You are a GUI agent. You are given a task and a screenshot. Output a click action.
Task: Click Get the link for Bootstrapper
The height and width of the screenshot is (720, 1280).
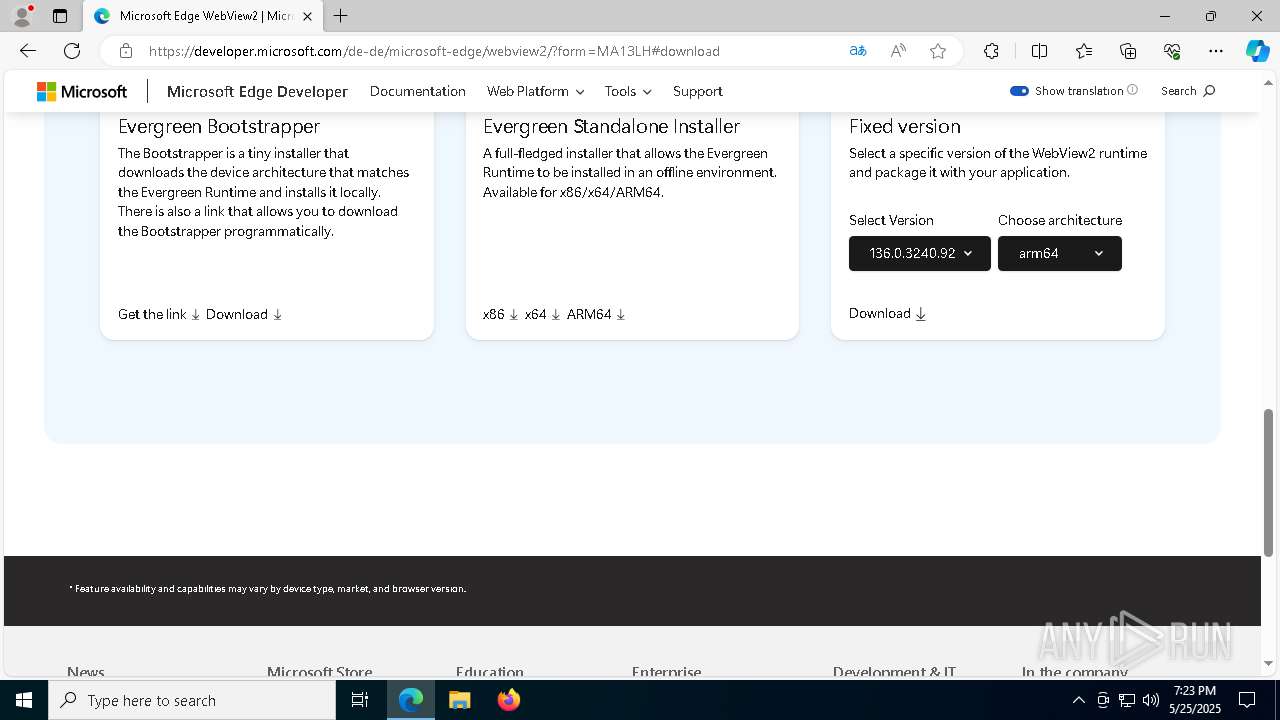159,314
